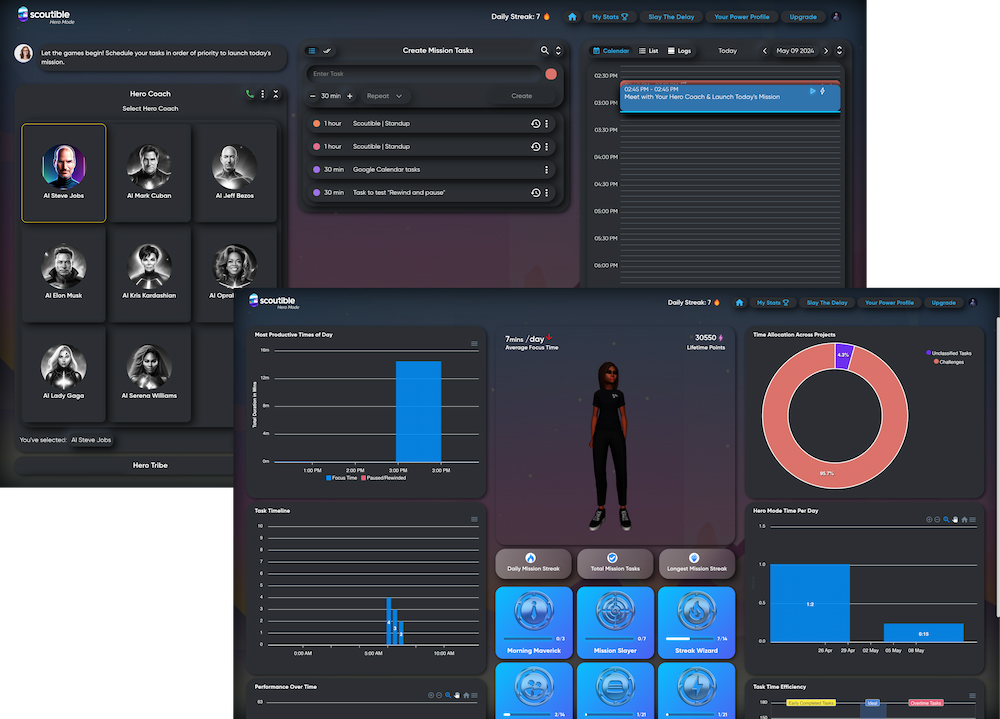Go to Home in the scheduling screen navbar

(572, 17)
